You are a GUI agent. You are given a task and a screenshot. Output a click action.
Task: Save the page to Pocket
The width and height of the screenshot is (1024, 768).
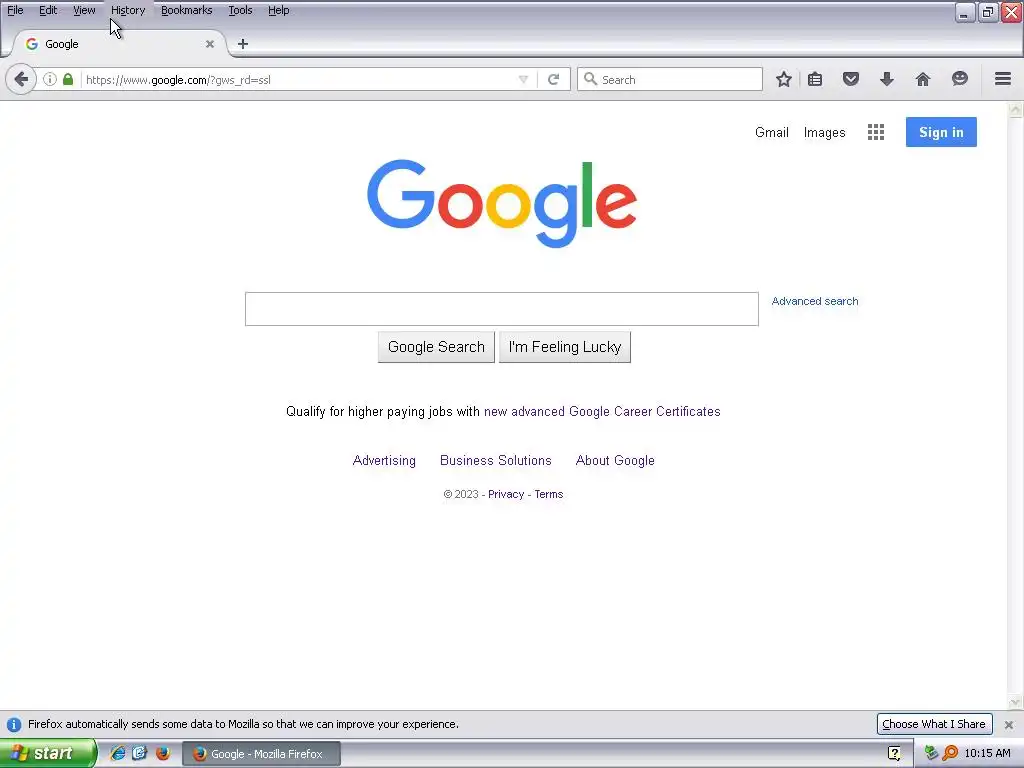[850, 80]
